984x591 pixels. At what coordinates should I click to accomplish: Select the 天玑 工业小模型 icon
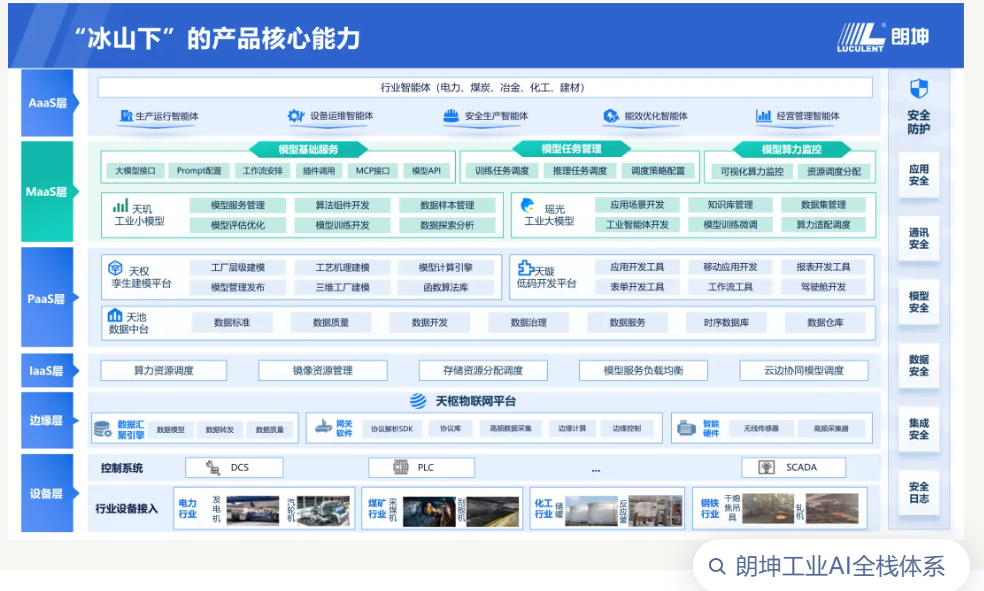coord(120,206)
